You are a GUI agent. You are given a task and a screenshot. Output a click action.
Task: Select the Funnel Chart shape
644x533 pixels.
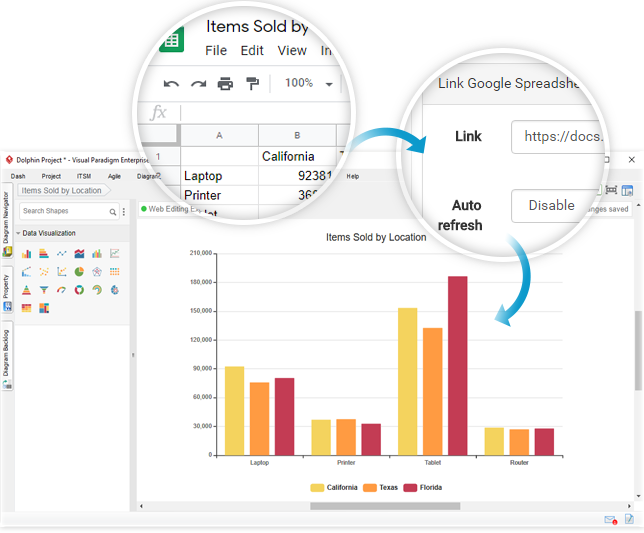[x=44, y=290]
